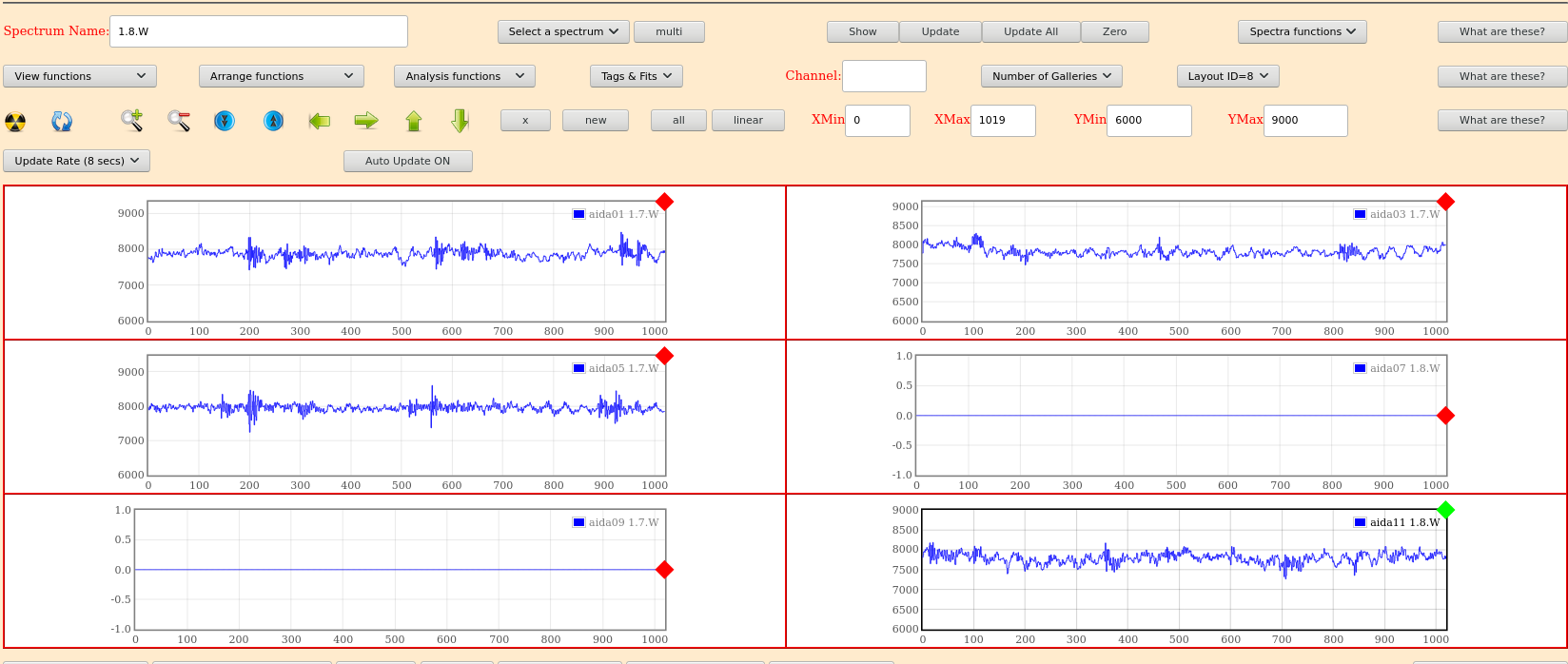The height and width of the screenshot is (664, 1568).
Task: Toggle the green diamond marker on aida11
Action: [1445, 510]
